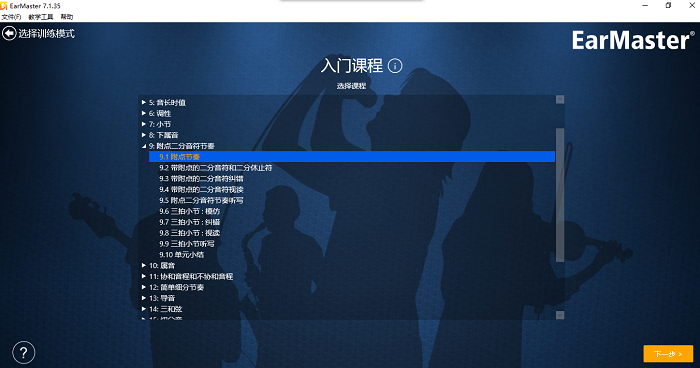This screenshot has width=700, height=368.
Task: Click the 下一步 button
Action: click(668, 354)
